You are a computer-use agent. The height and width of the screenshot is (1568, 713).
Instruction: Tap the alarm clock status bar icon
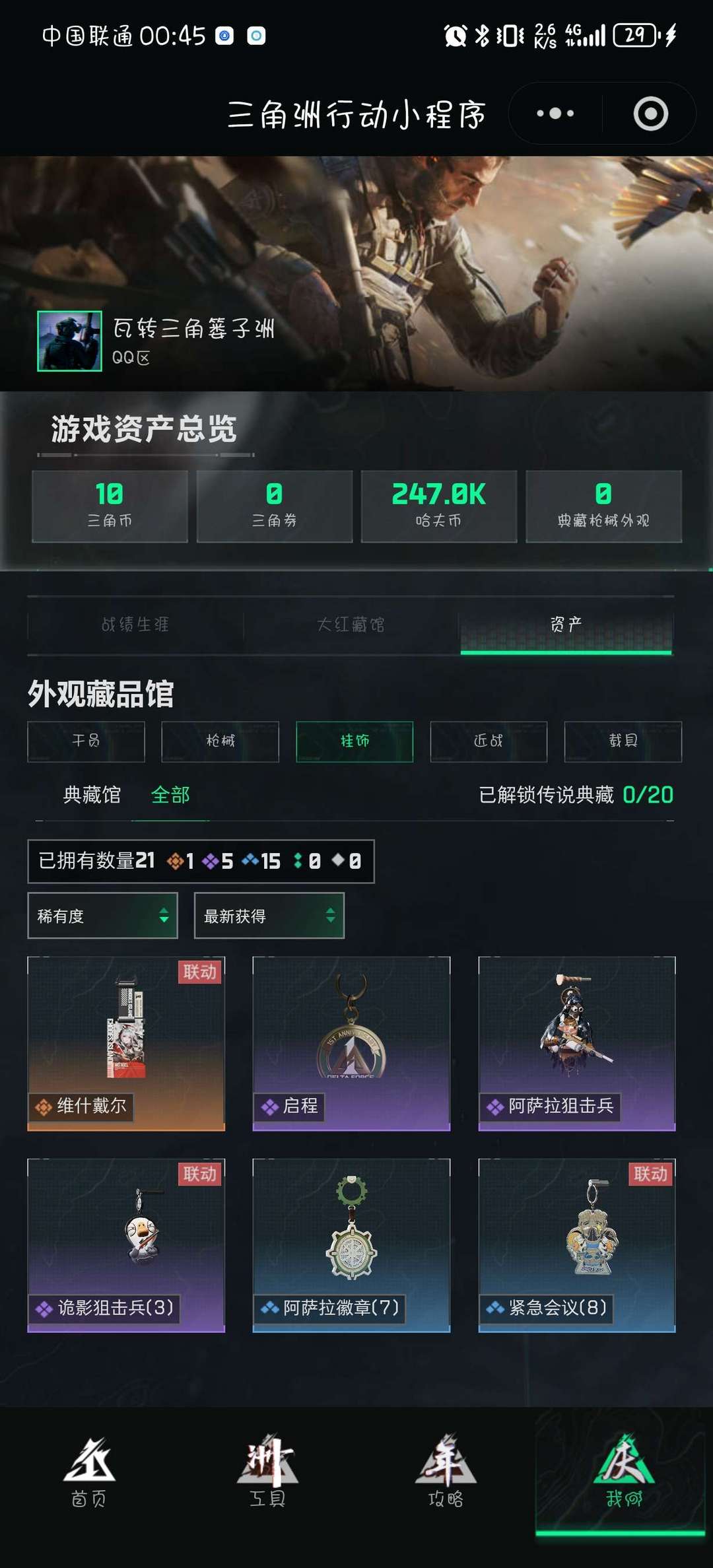456,35
